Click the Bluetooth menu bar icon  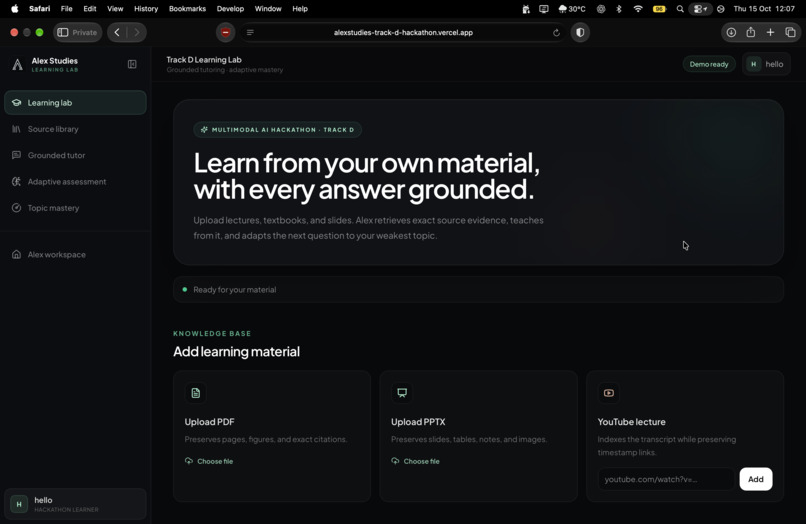(619, 9)
